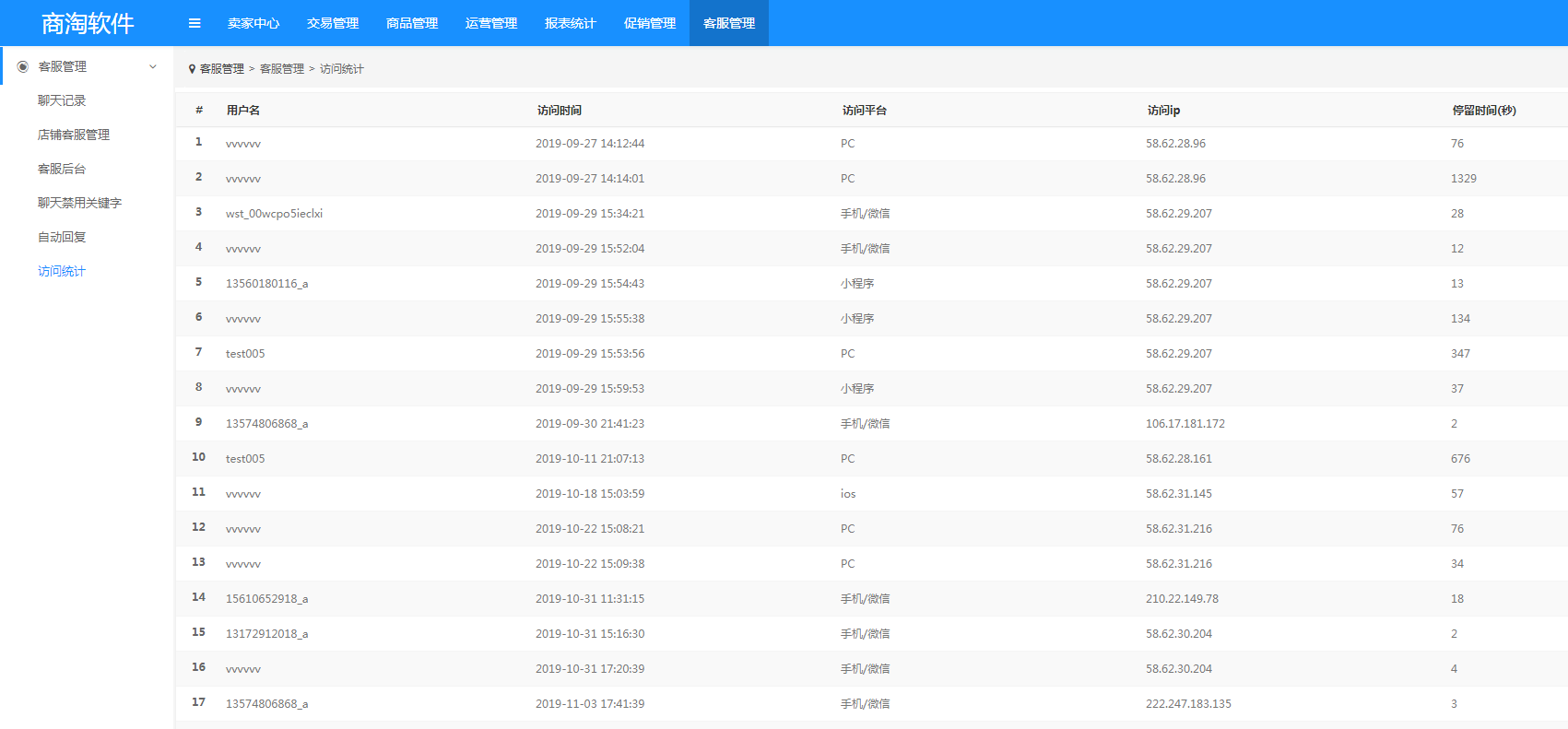Click 访问统计 in sidebar
The image size is (1568, 729).
pyautogui.click(x=62, y=271)
